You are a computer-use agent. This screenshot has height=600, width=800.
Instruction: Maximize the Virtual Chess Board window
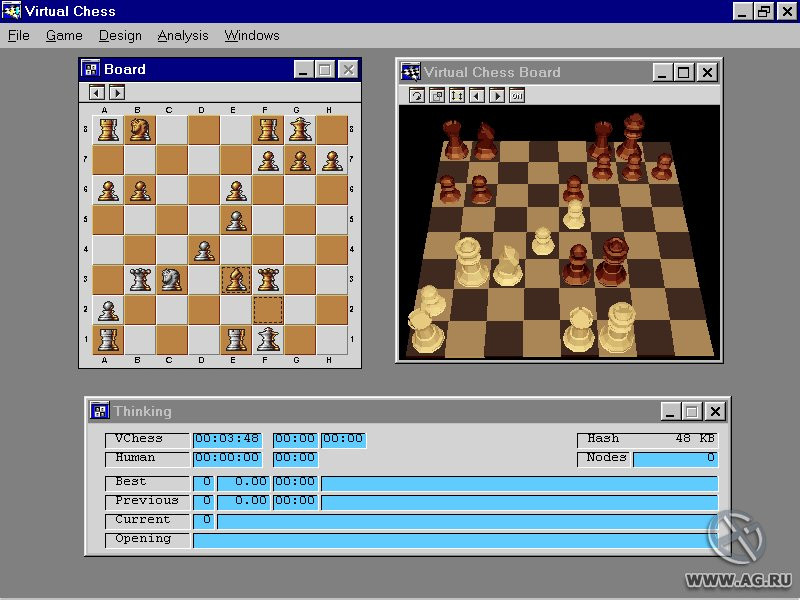(x=684, y=72)
